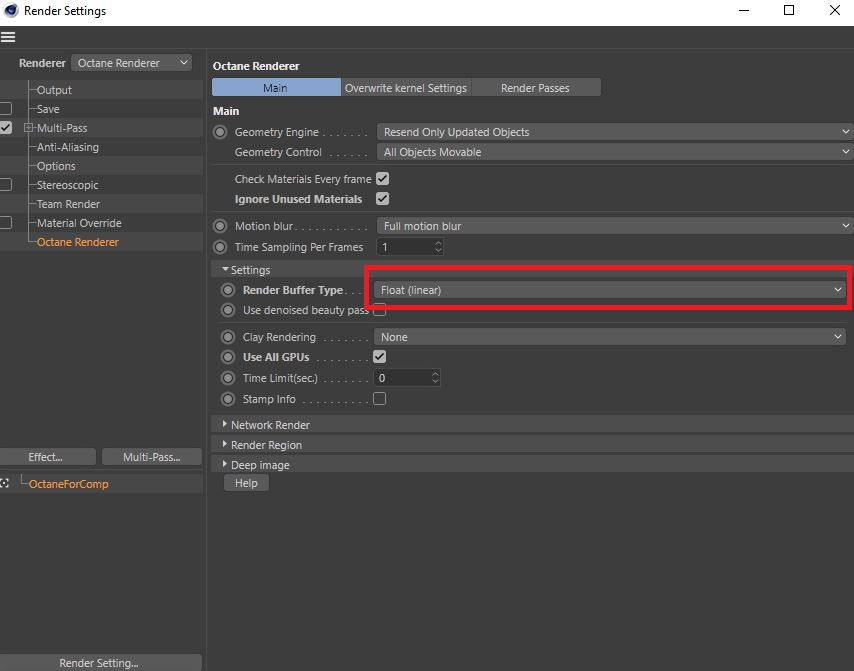This screenshot has width=854, height=671.
Task: Switch to Render Passes tab
Action: tap(536, 88)
